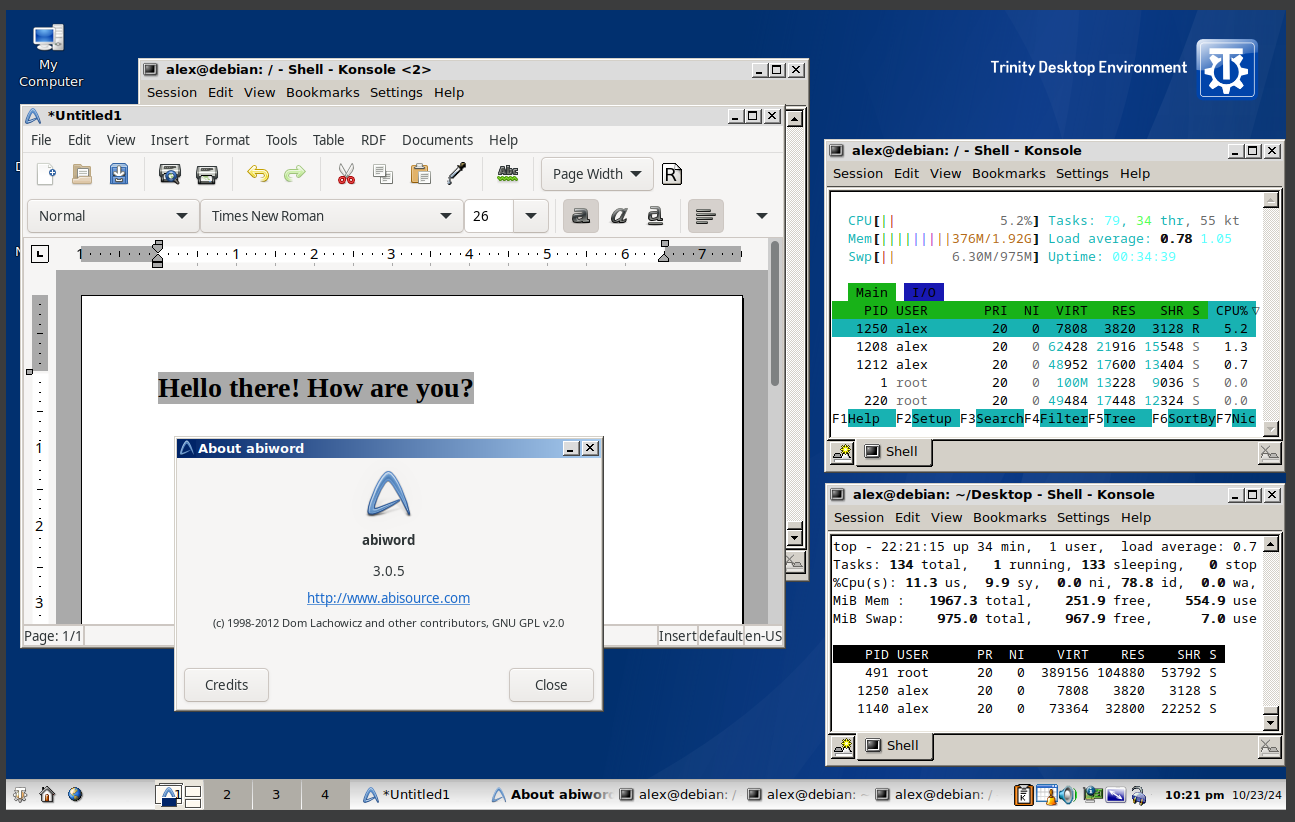This screenshot has width=1295, height=822.
Task: Click the Credits button in About dialog
Action: pyautogui.click(x=226, y=685)
